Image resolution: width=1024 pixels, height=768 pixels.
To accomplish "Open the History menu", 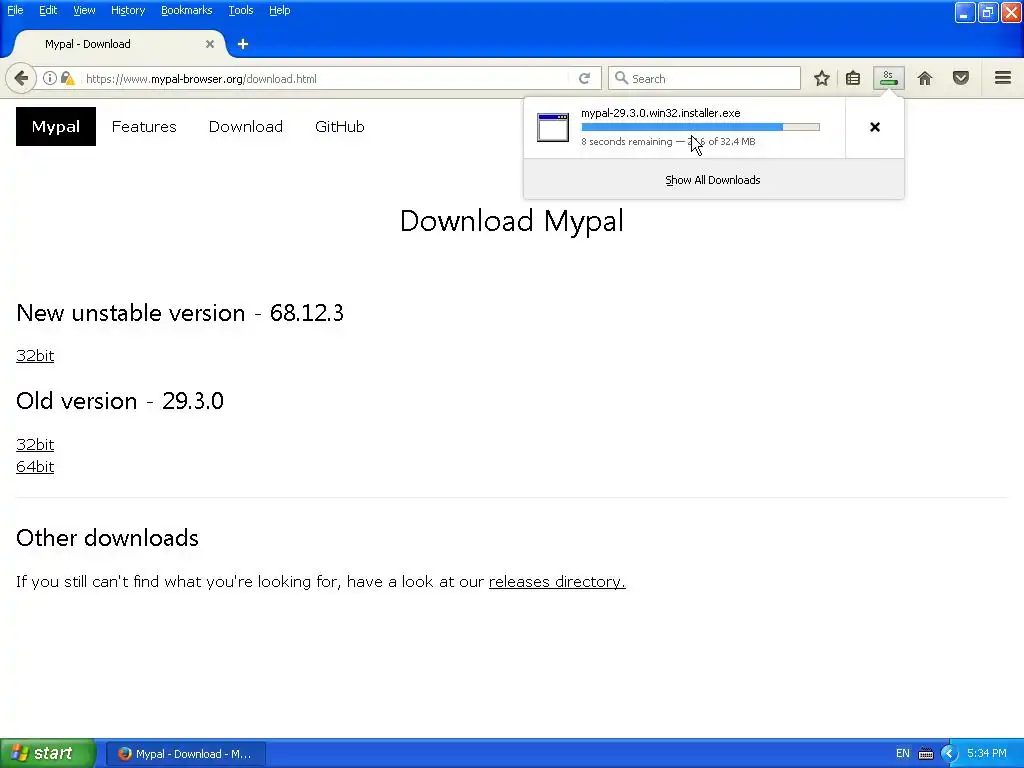I will 128,10.
